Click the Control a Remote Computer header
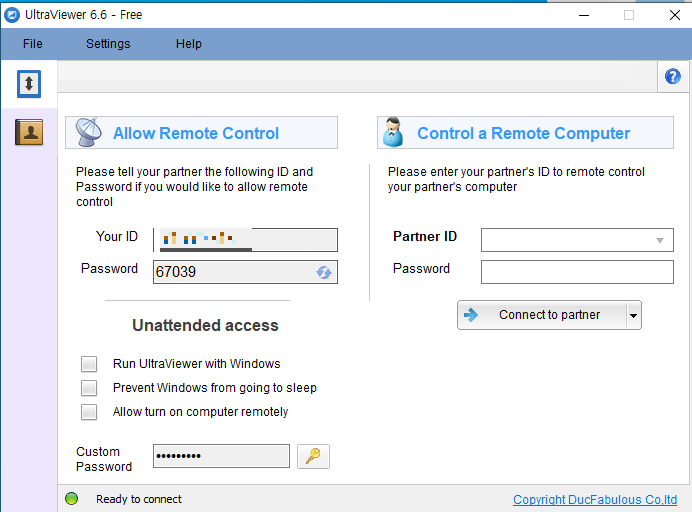 (525, 132)
